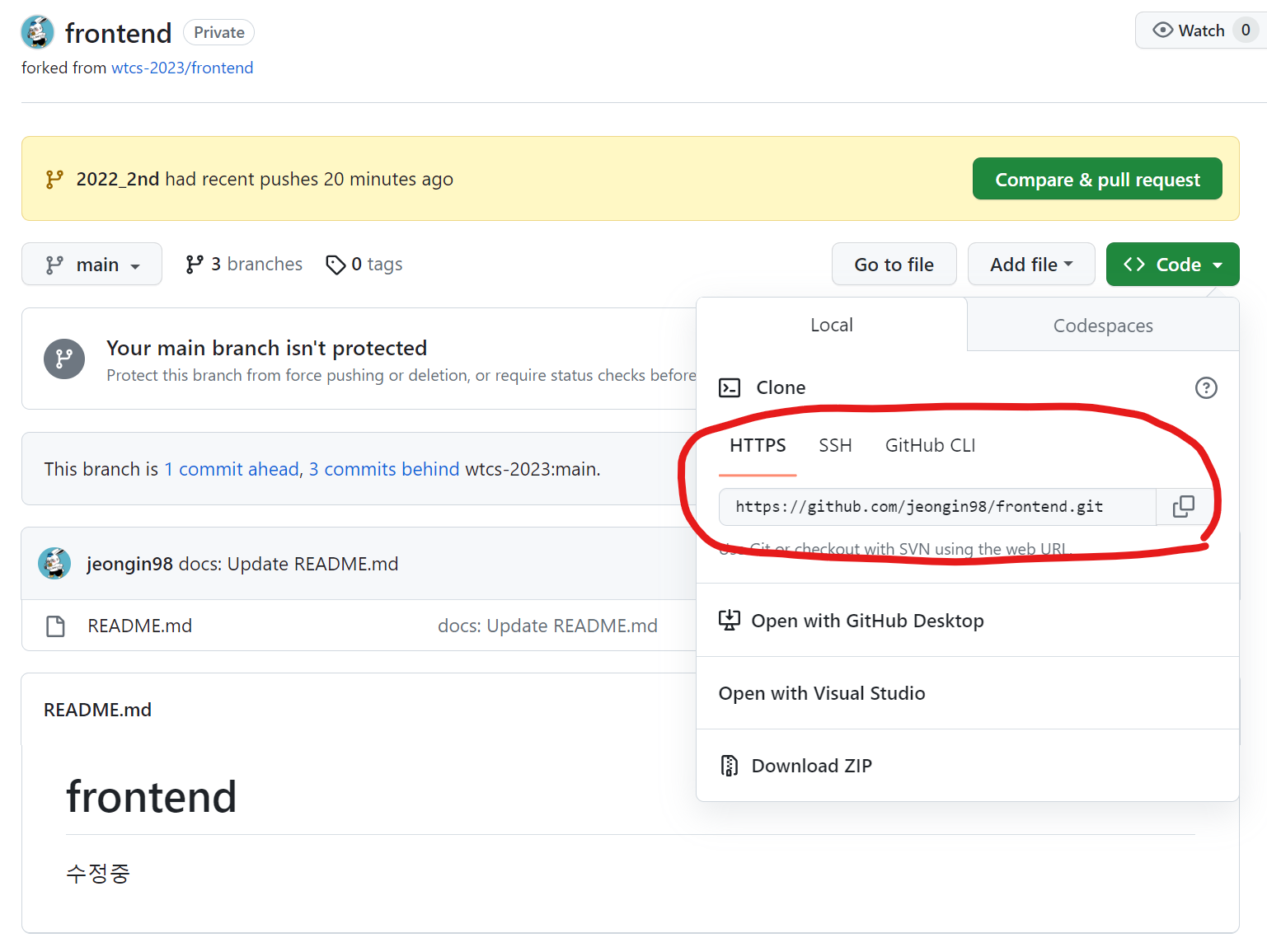
Task: Click the Watch count badge showing 0
Action: 1246,30
